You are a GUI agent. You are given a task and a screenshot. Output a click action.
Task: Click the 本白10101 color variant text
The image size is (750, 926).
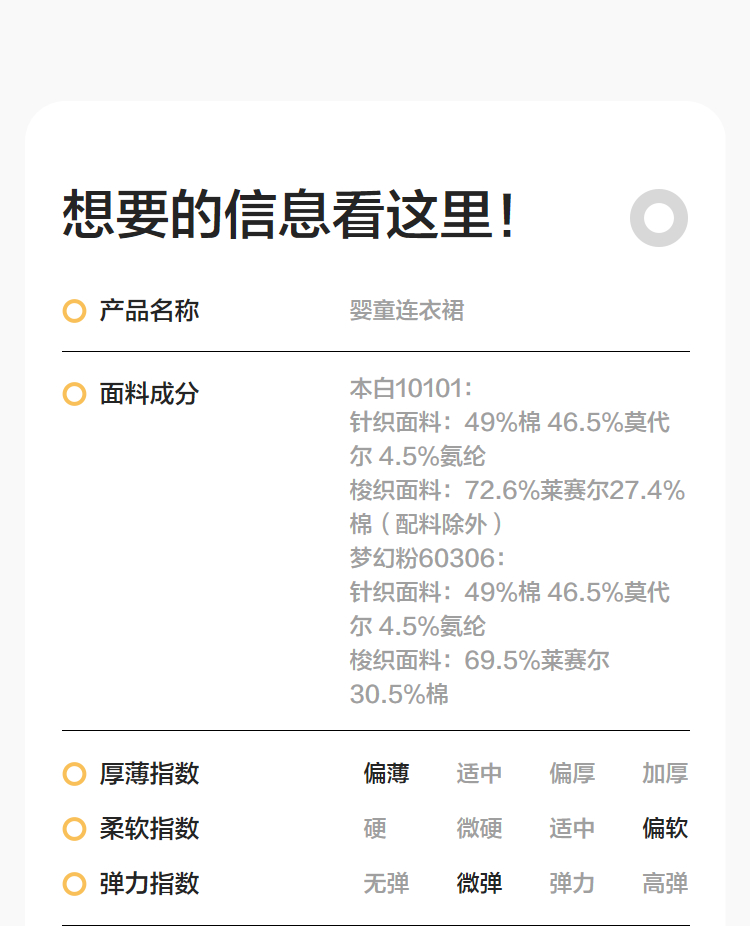[x=411, y=389]
